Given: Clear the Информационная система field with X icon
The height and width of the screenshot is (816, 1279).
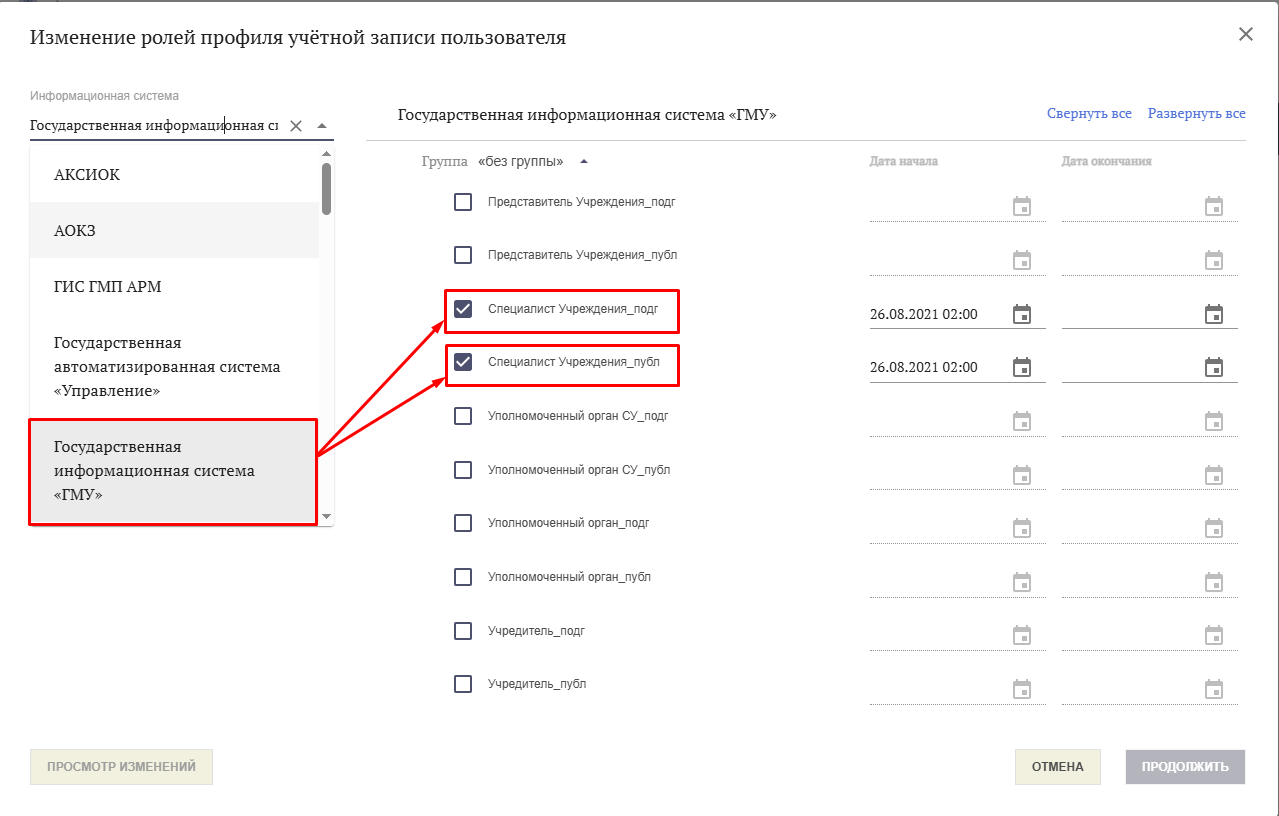Looking at the screenshot, I should (296, 126).
